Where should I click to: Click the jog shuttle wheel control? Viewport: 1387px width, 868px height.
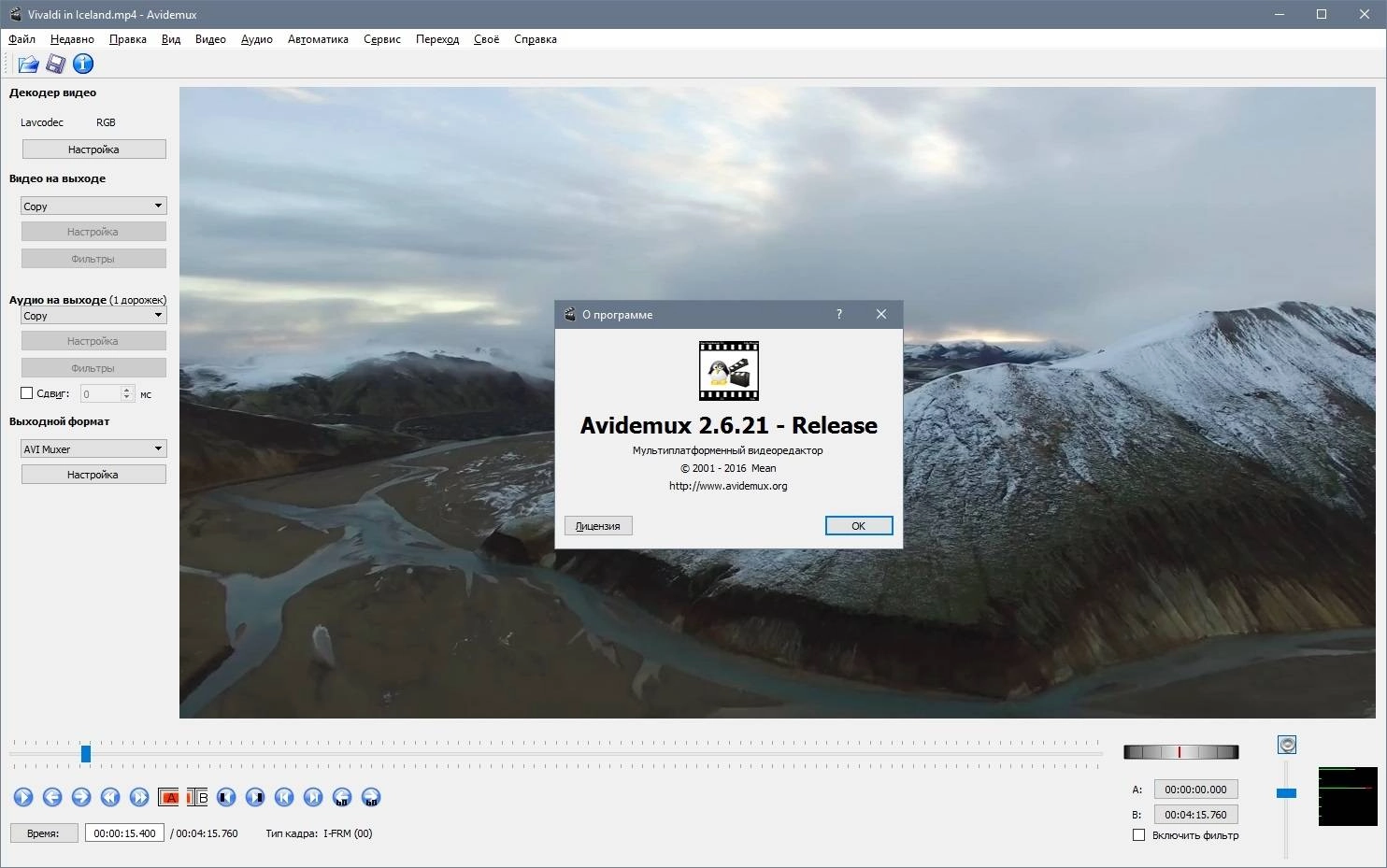[1180, 751]
